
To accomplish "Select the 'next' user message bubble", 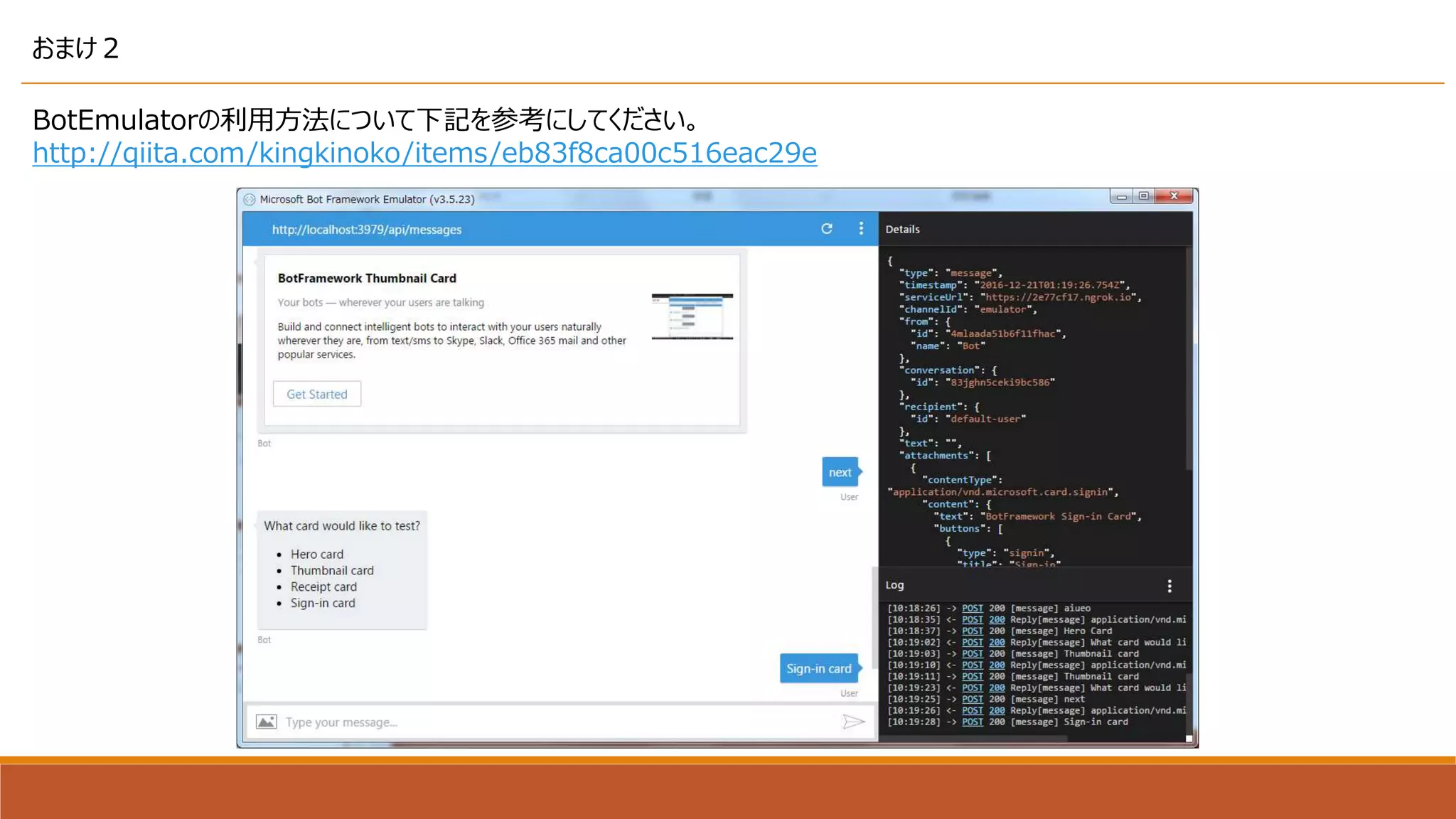I will pos(840,473).
